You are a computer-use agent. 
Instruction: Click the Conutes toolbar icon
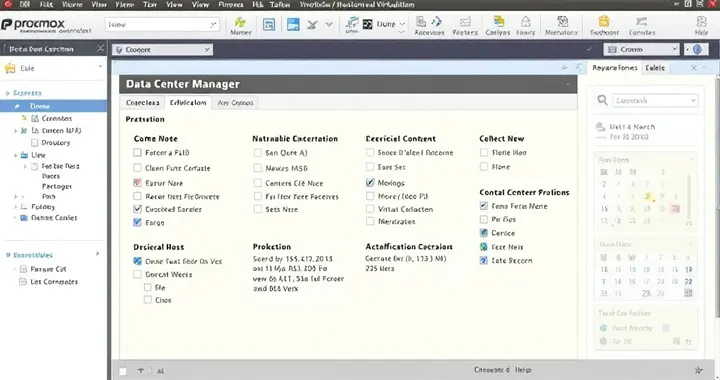[x=641, y=22]
